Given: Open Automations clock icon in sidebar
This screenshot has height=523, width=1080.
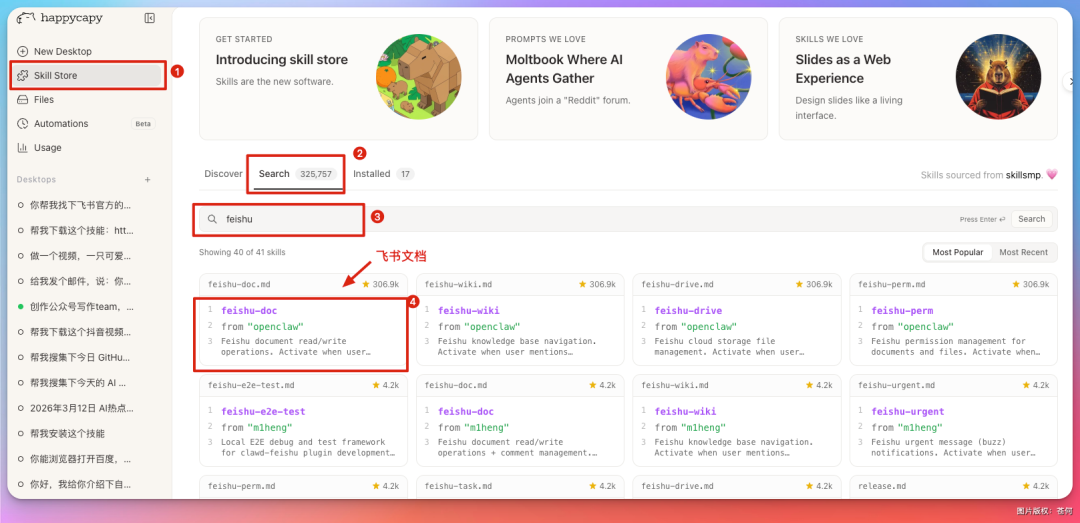Looking at the screenshot, I should click(23, 123).
